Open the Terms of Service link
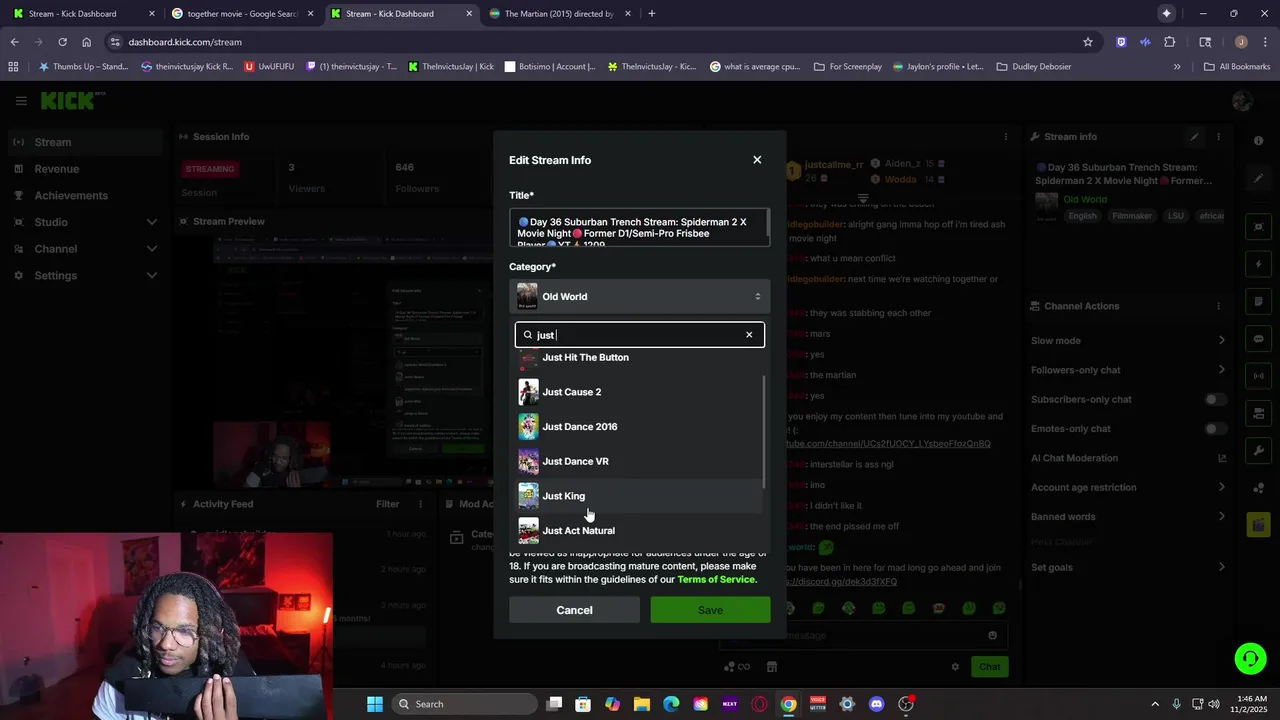The width and height of the screenshot is (1280, 720). [717, 580]
